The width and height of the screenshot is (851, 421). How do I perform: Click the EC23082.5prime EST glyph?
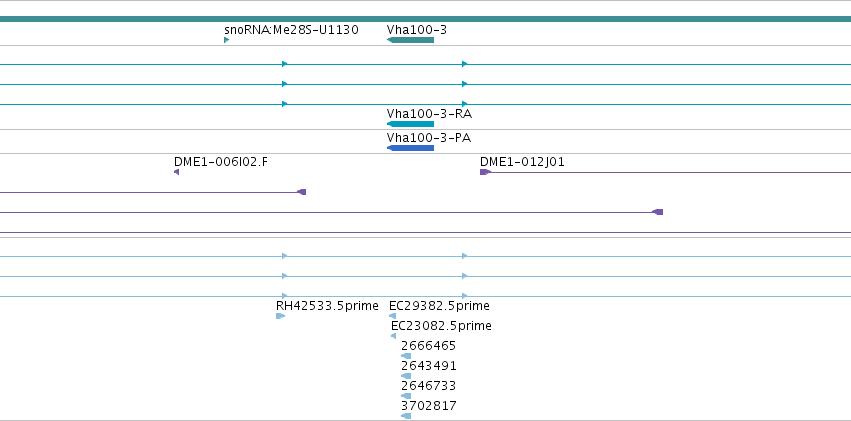pyautogui.click(x=393, y=336)
